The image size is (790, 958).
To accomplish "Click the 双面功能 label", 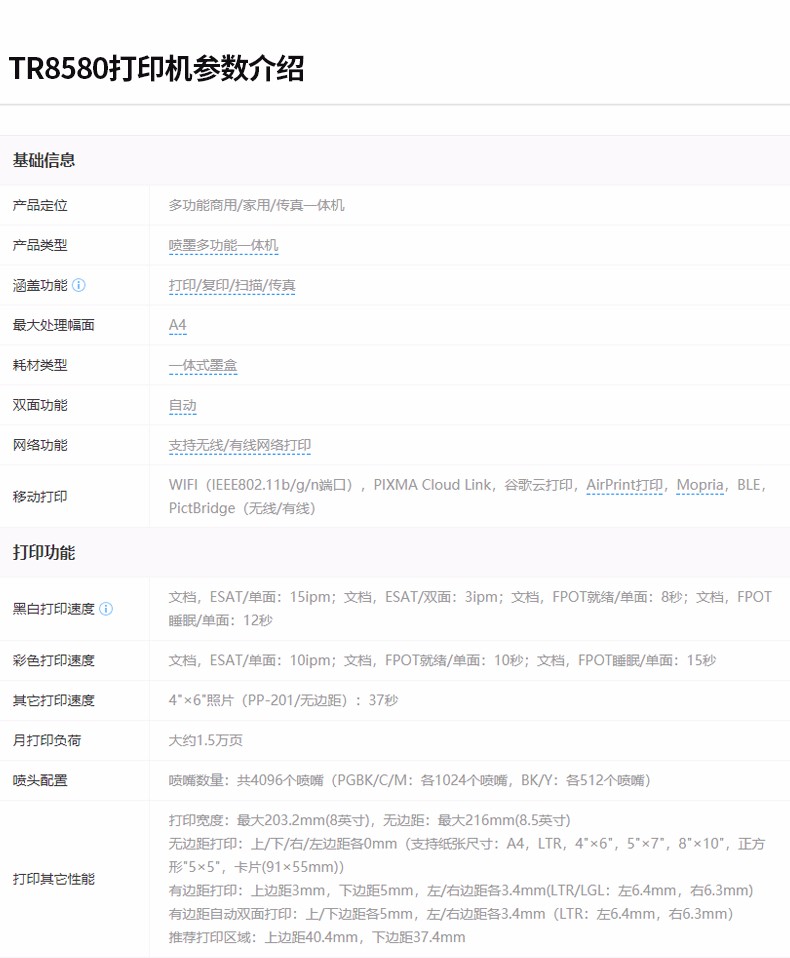I will point(40,405).
